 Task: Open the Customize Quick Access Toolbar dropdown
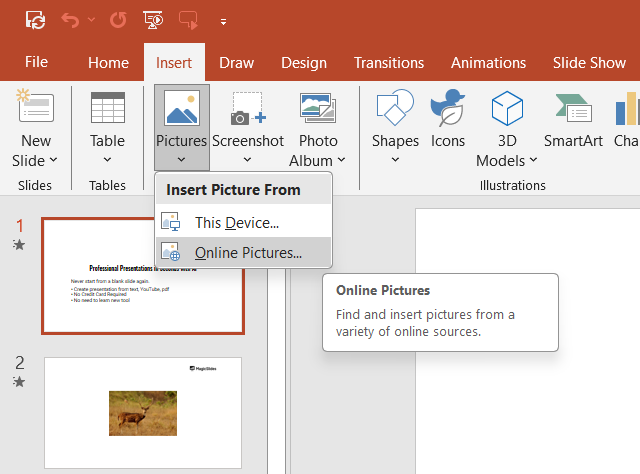pos(222,20)
